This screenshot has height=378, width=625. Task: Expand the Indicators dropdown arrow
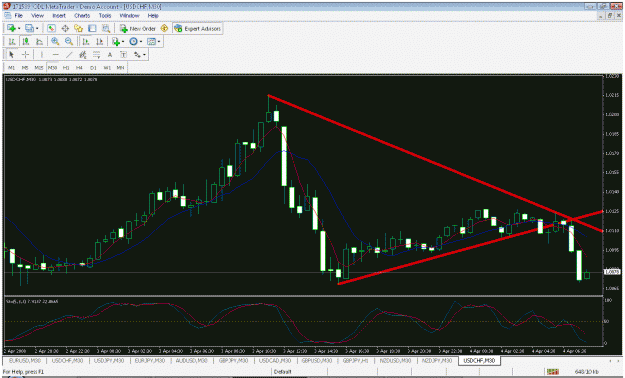(x=123, y=41)
